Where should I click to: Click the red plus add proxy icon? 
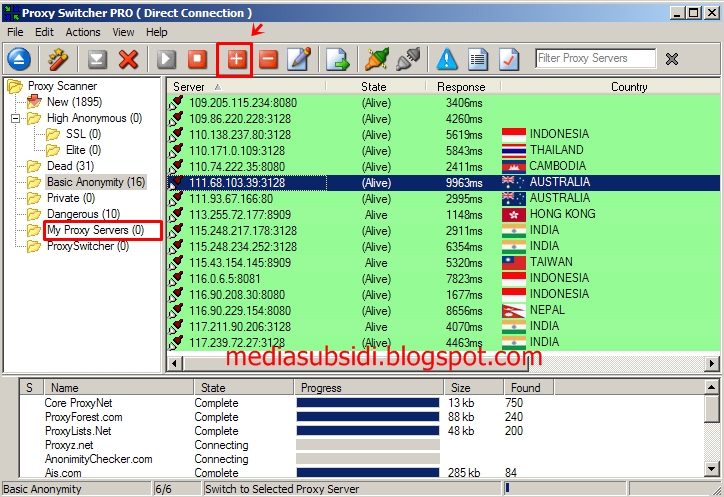(237, 59)
